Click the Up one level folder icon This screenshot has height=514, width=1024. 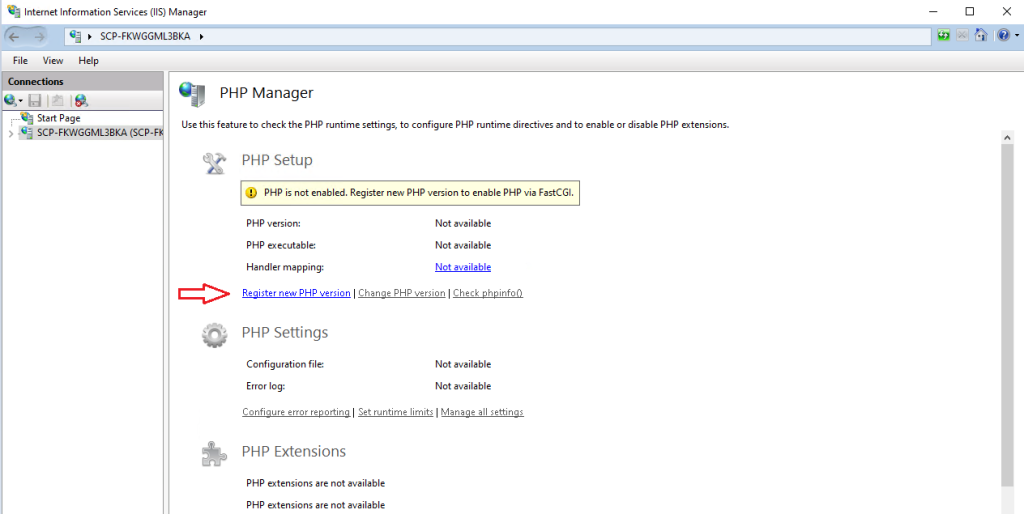tap(57, 101)
